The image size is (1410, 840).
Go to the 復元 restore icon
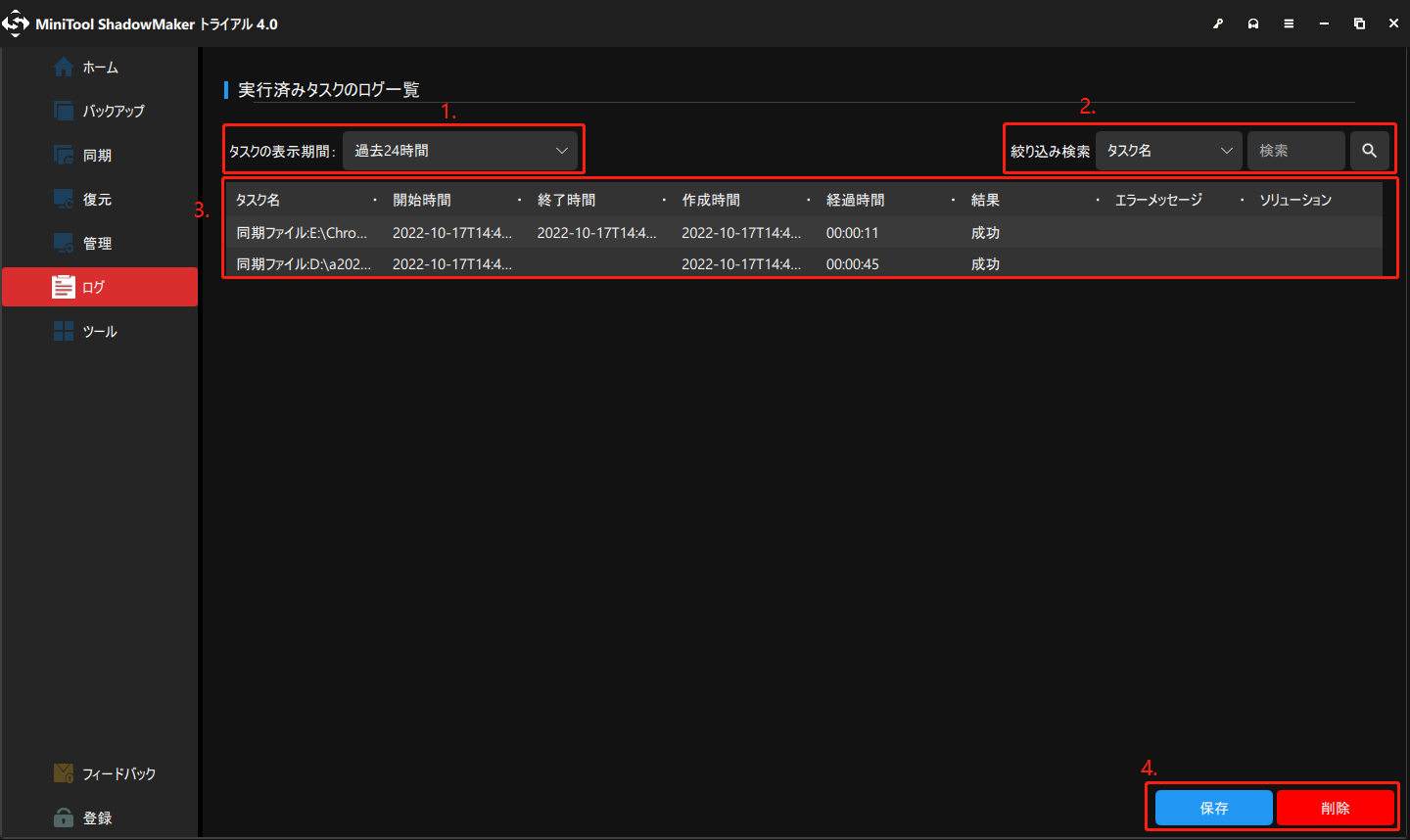(x=64, y=199)
